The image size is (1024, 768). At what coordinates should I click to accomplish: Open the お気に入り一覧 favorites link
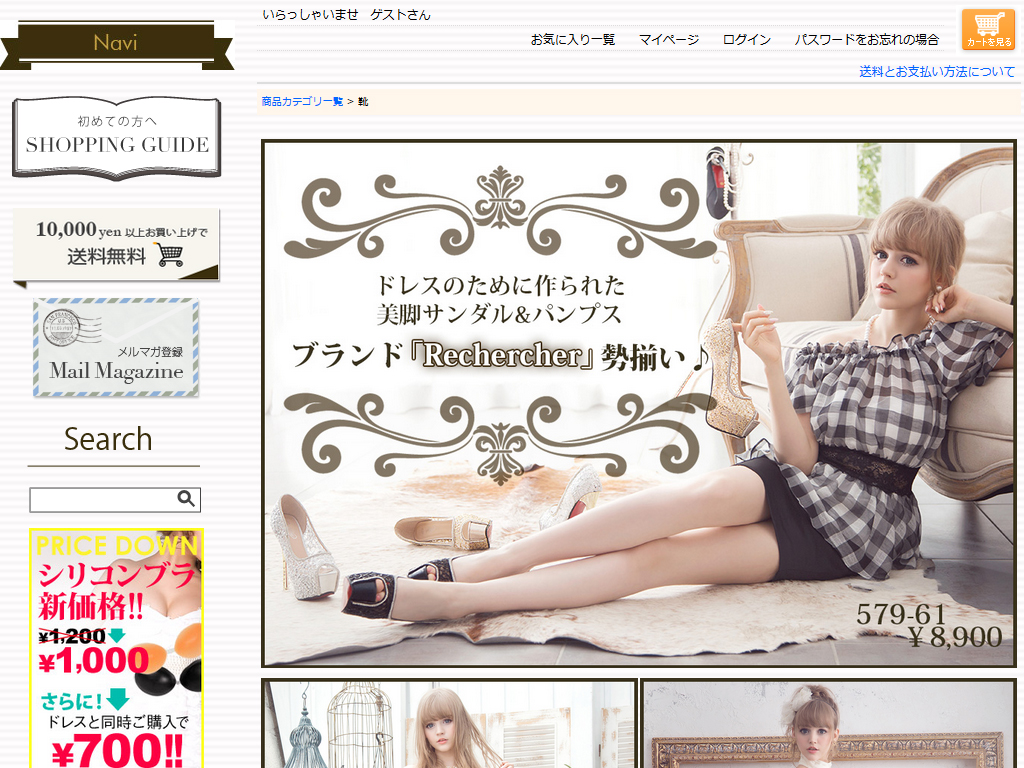(x=573, y=40)
